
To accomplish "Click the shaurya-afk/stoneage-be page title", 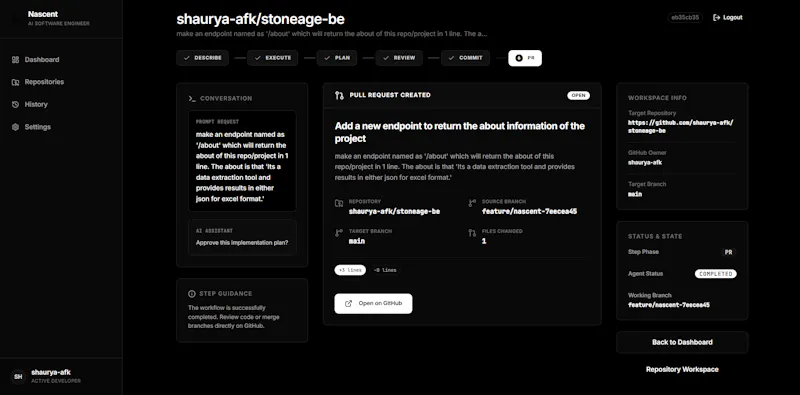I will [260, 19].
